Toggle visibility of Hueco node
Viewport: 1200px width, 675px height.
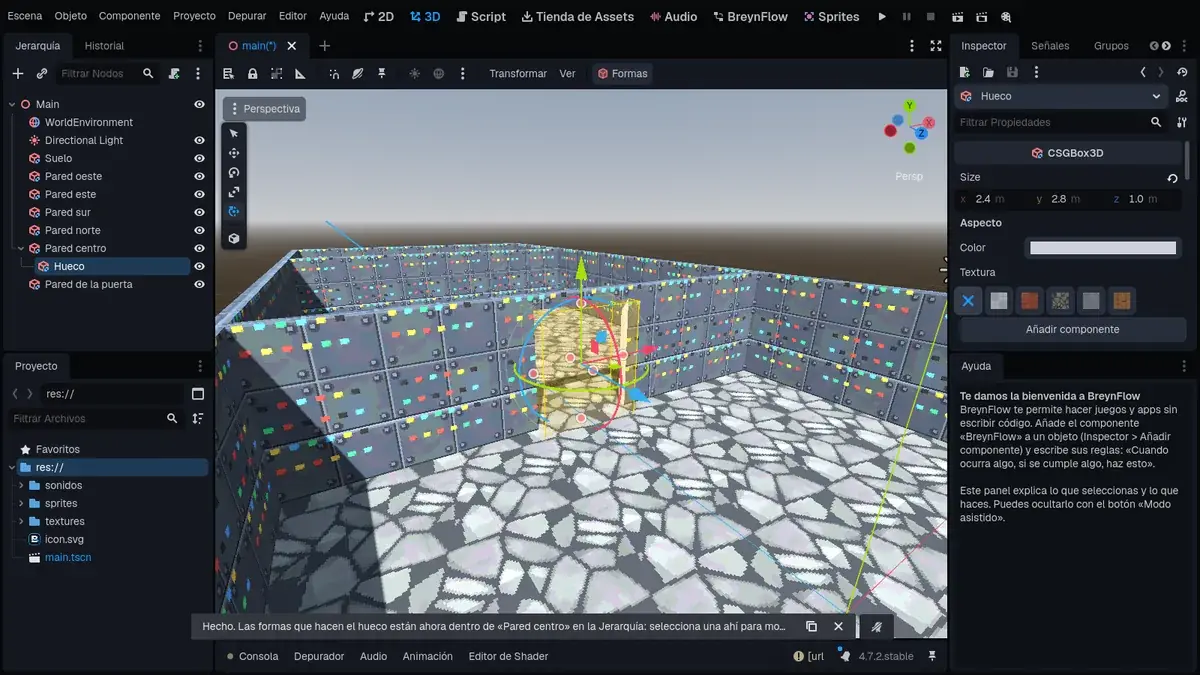tap(199, 266)
